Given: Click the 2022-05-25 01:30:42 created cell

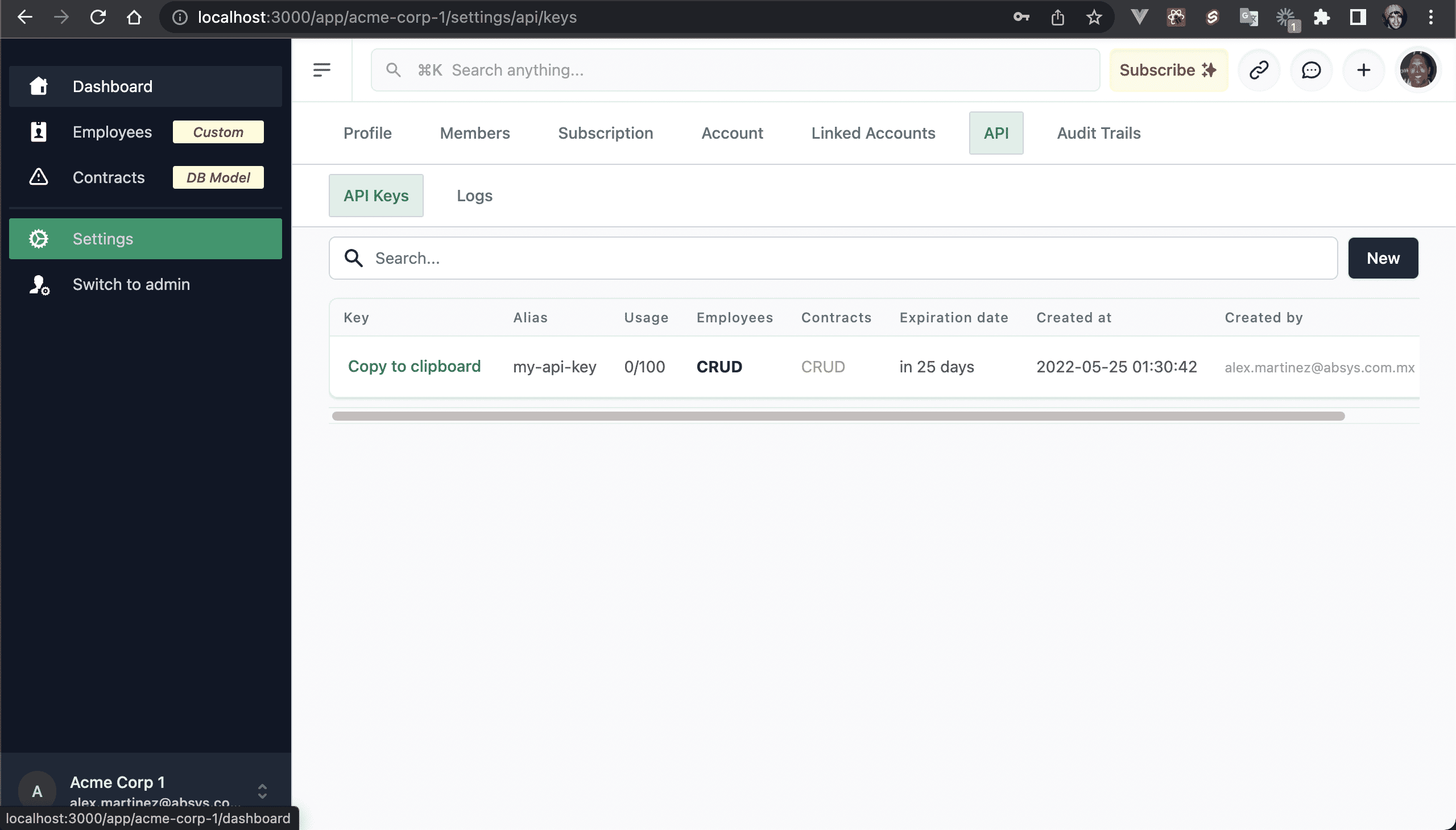Looking at the screenshot, I should (1116, 367).
